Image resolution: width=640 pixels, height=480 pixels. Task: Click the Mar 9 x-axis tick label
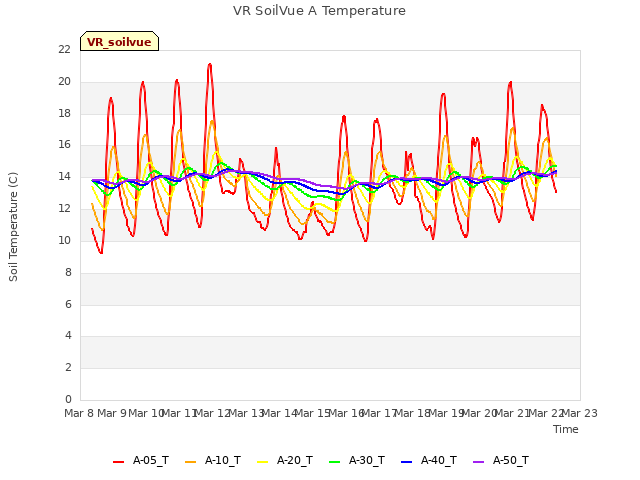click(x=112, y=413)
